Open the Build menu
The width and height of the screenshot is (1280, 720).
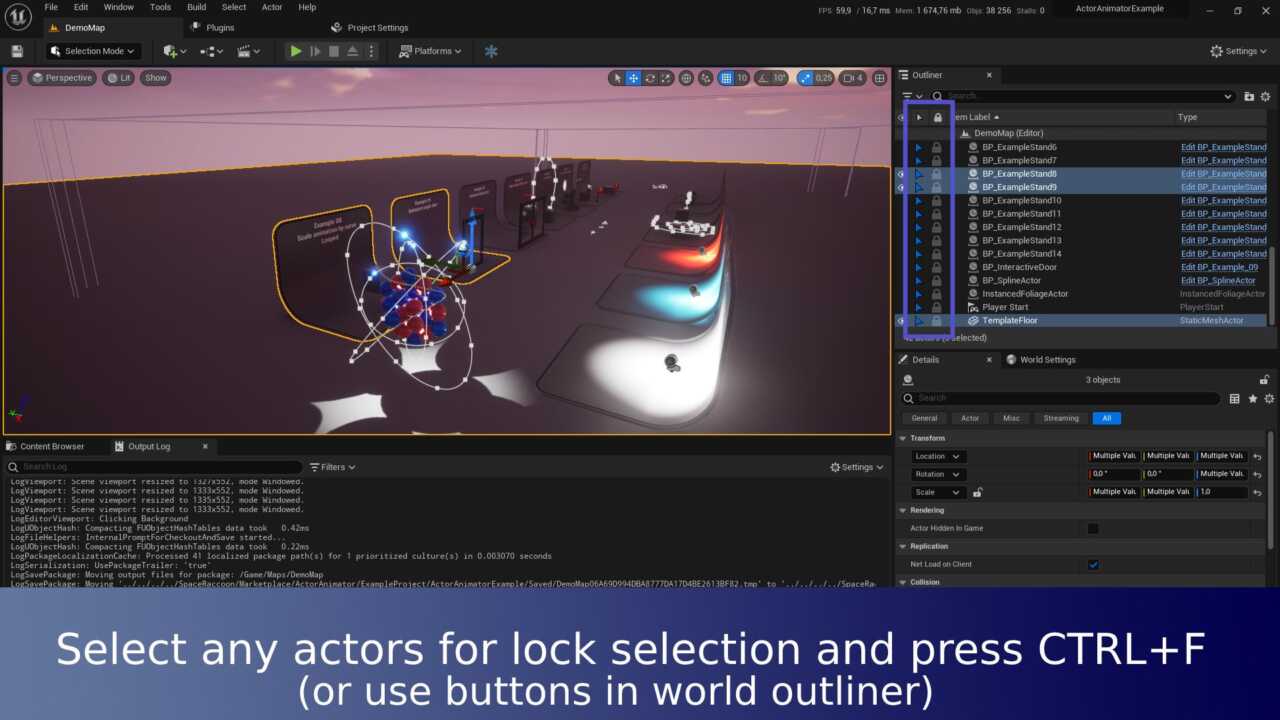[x=198, y=7]
